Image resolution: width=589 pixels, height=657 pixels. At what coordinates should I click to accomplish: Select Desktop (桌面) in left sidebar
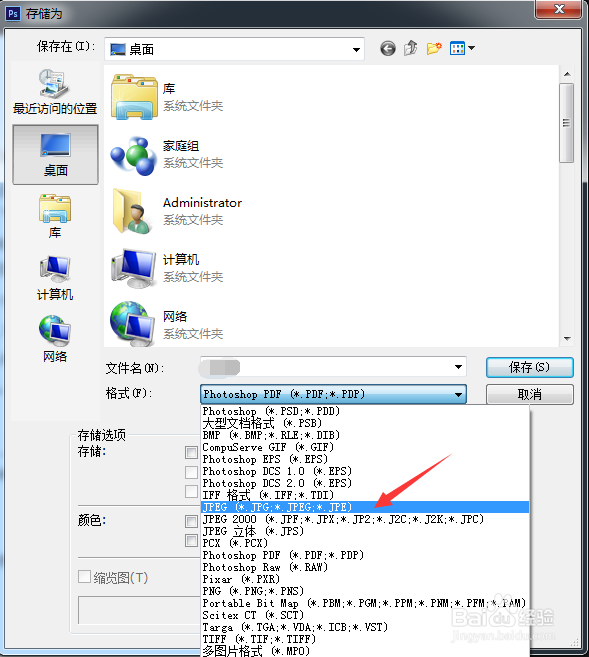[x=55, y=154]
